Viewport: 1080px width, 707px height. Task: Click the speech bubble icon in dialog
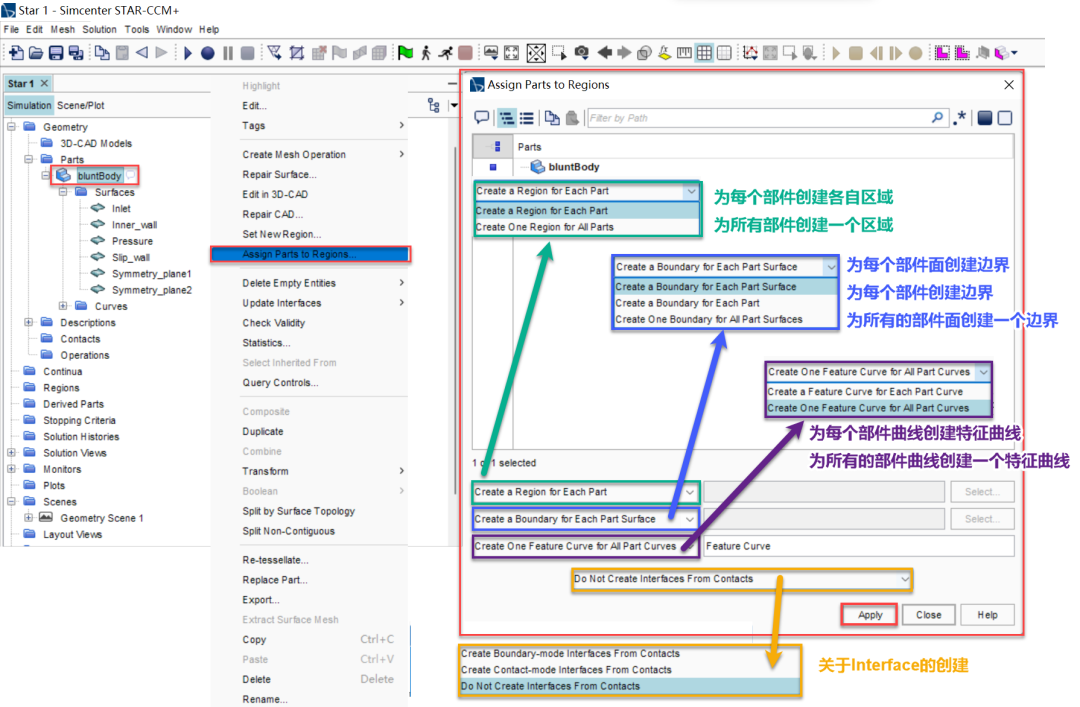pos(481,118)
